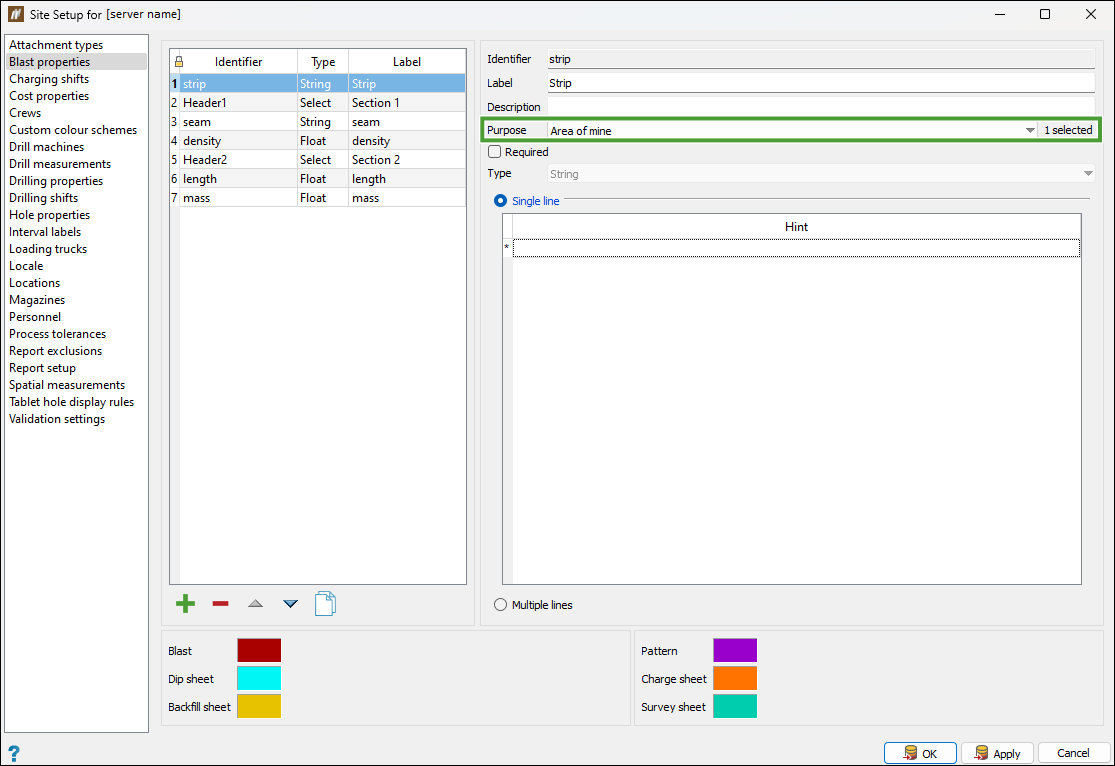Click the Cancel button
Image resolution: width=1115 pixels, height=766 pixels.
(1074, 753)
